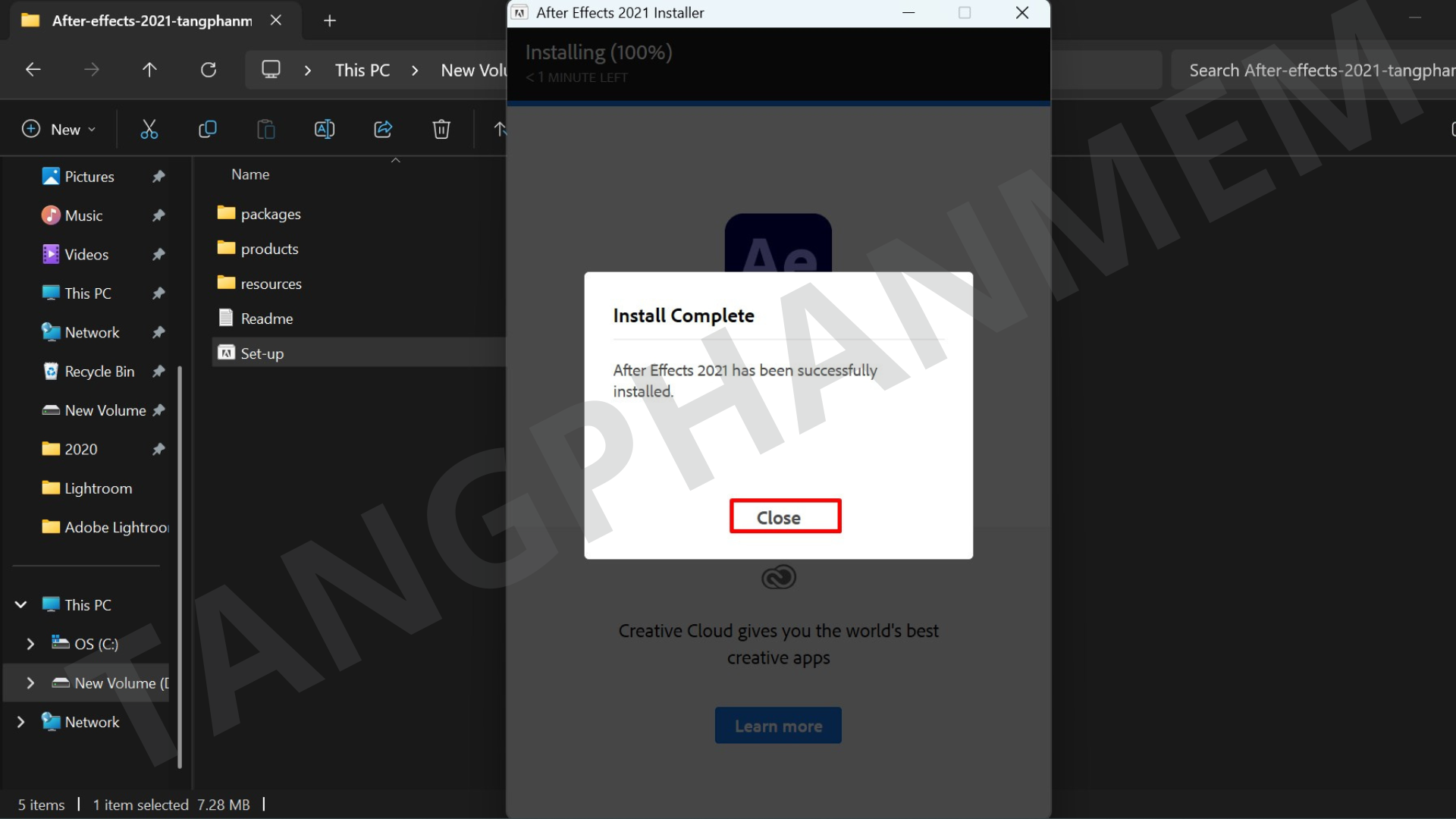1456x819 pixels.
Task: Expand the OS (C:) drive tree
Action: [30, 644]
